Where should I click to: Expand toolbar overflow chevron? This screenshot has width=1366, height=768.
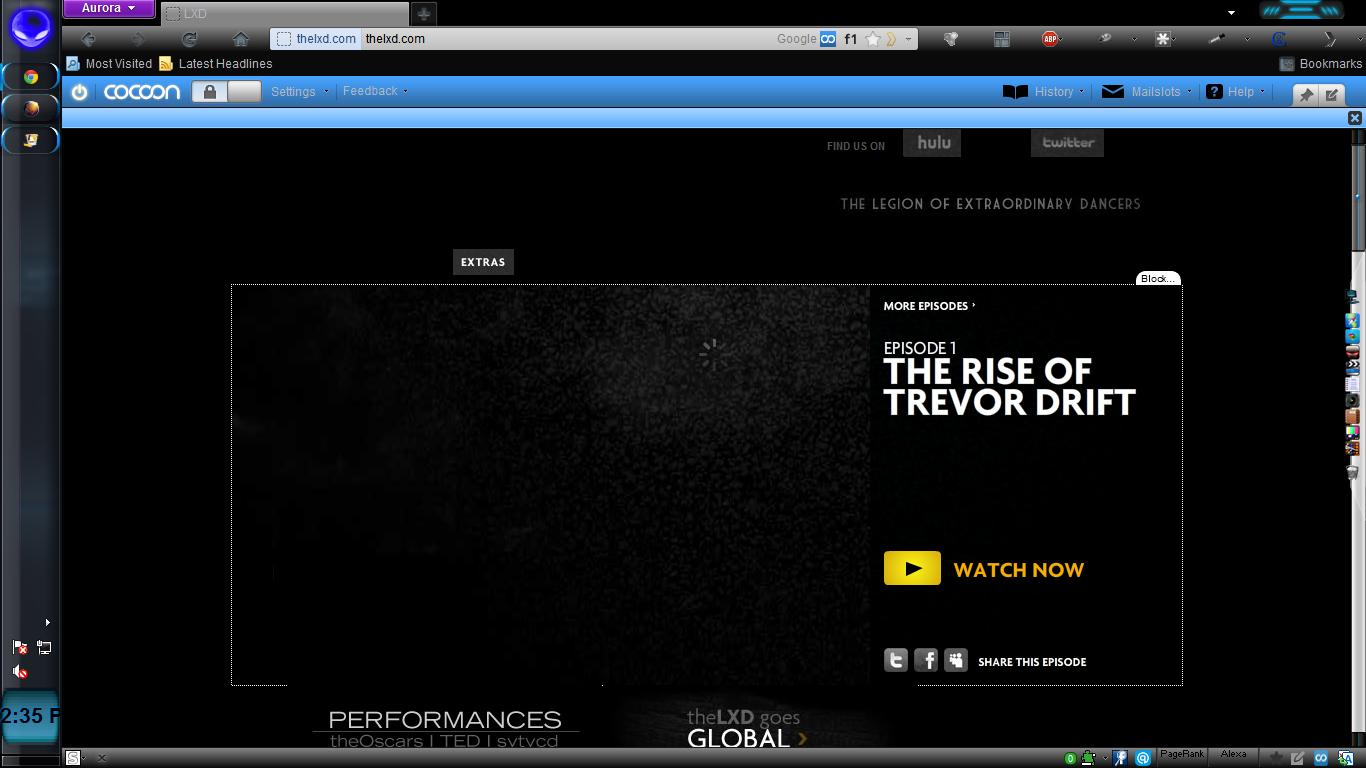click(x=1330, y=39)
